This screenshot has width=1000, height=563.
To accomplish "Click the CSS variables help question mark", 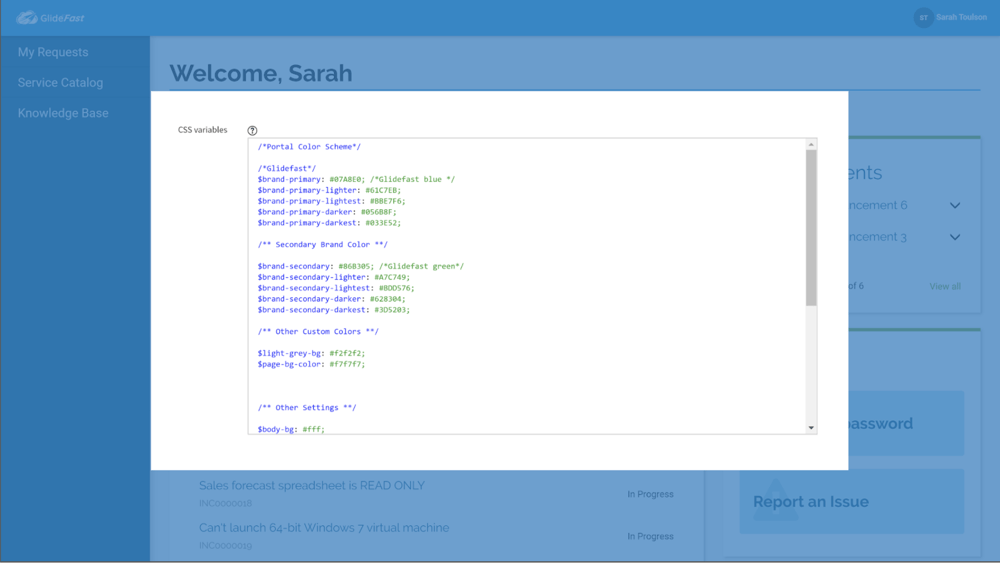I will tap(252, 131).
